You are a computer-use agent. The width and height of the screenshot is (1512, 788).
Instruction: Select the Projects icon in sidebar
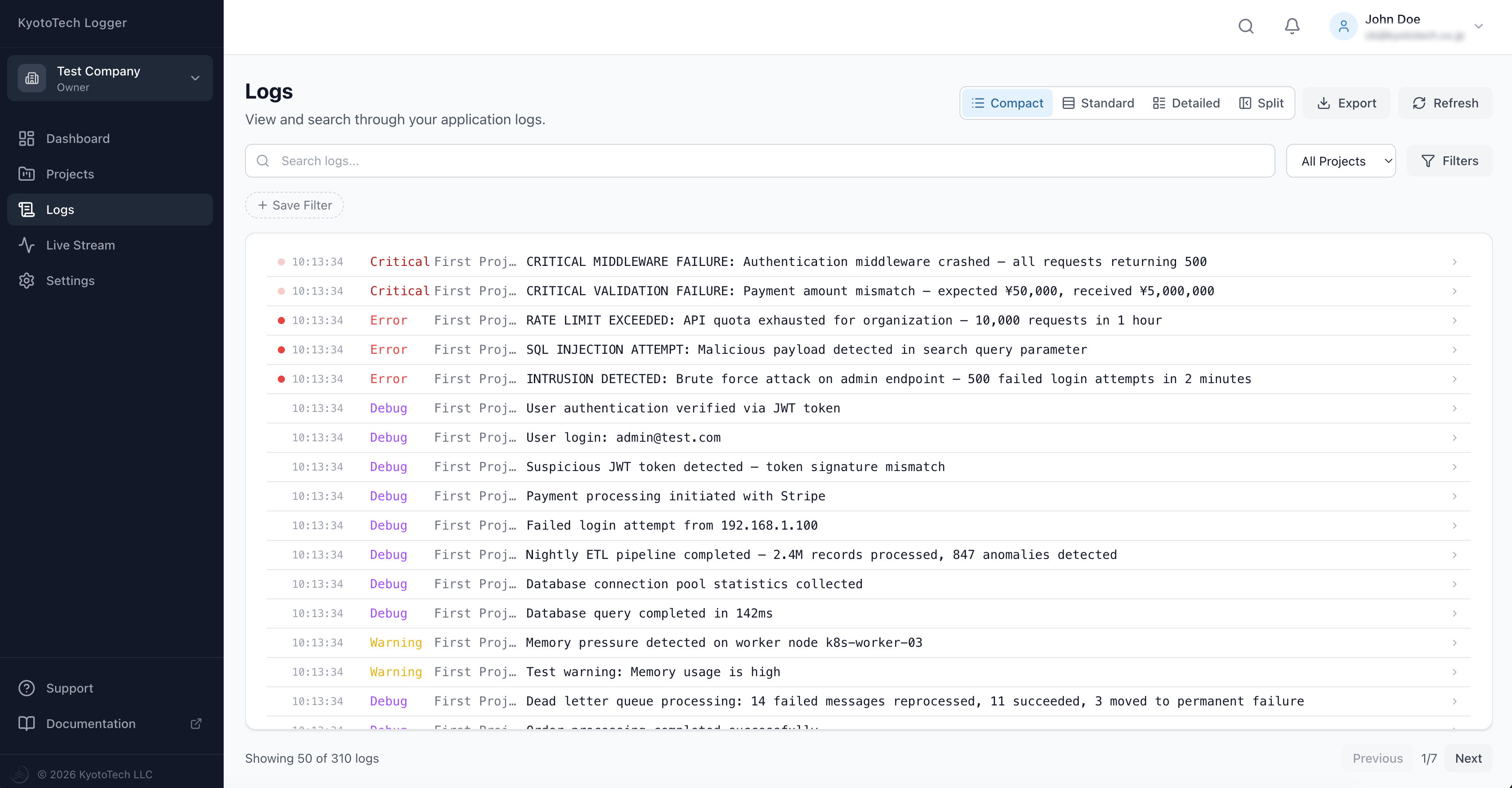click(27, 174)
